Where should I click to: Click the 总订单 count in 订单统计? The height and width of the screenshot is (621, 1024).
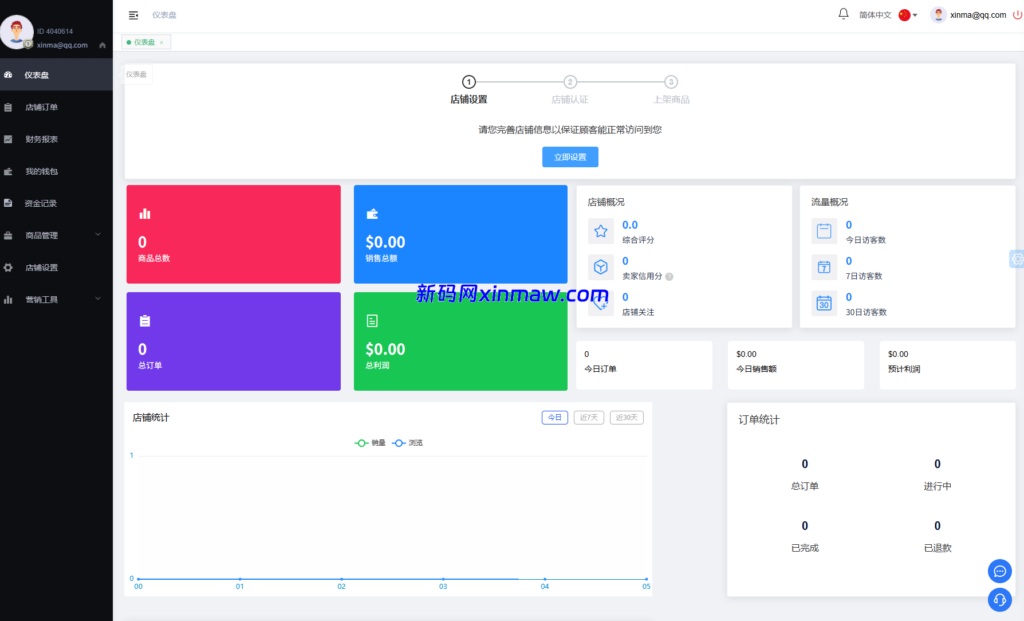[x=805, y=464]
